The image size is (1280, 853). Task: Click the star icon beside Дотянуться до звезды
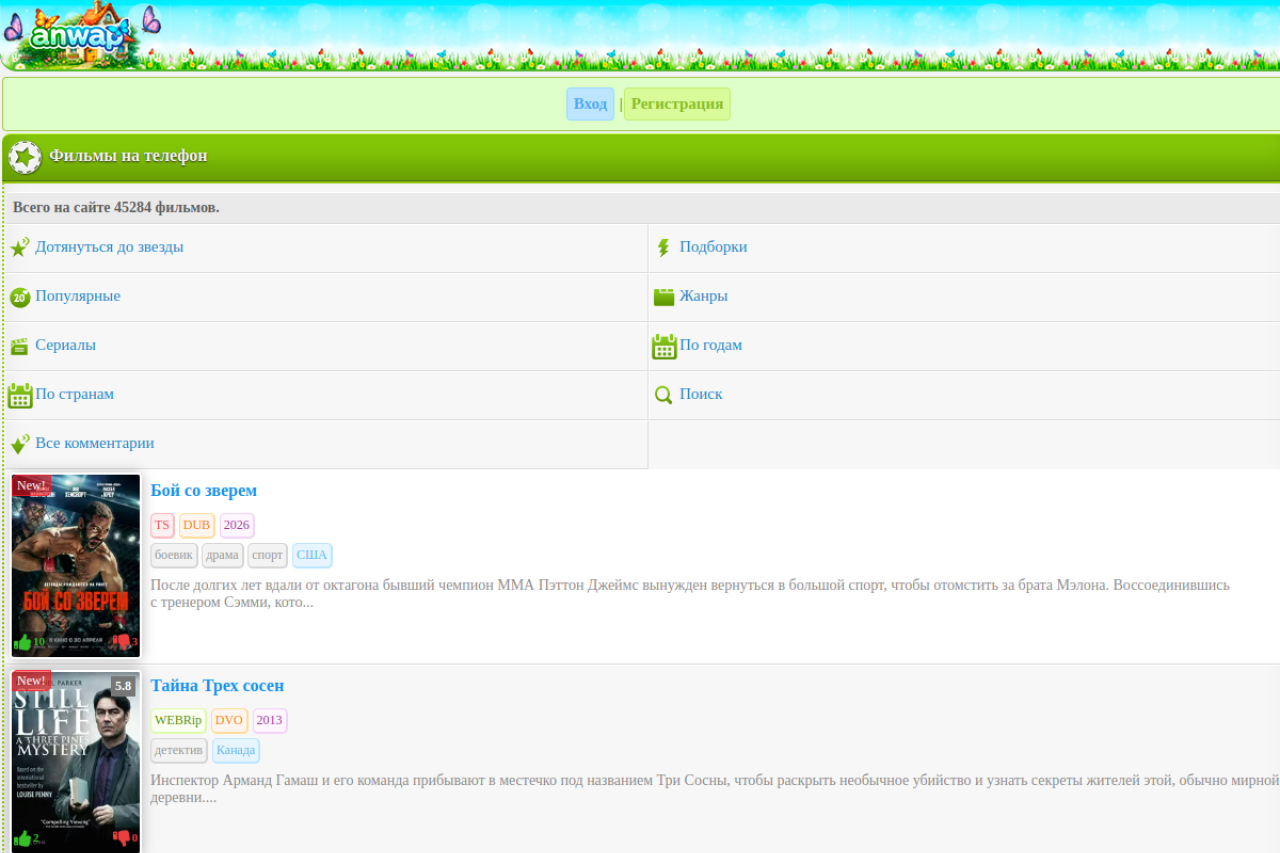pos(19,248)
